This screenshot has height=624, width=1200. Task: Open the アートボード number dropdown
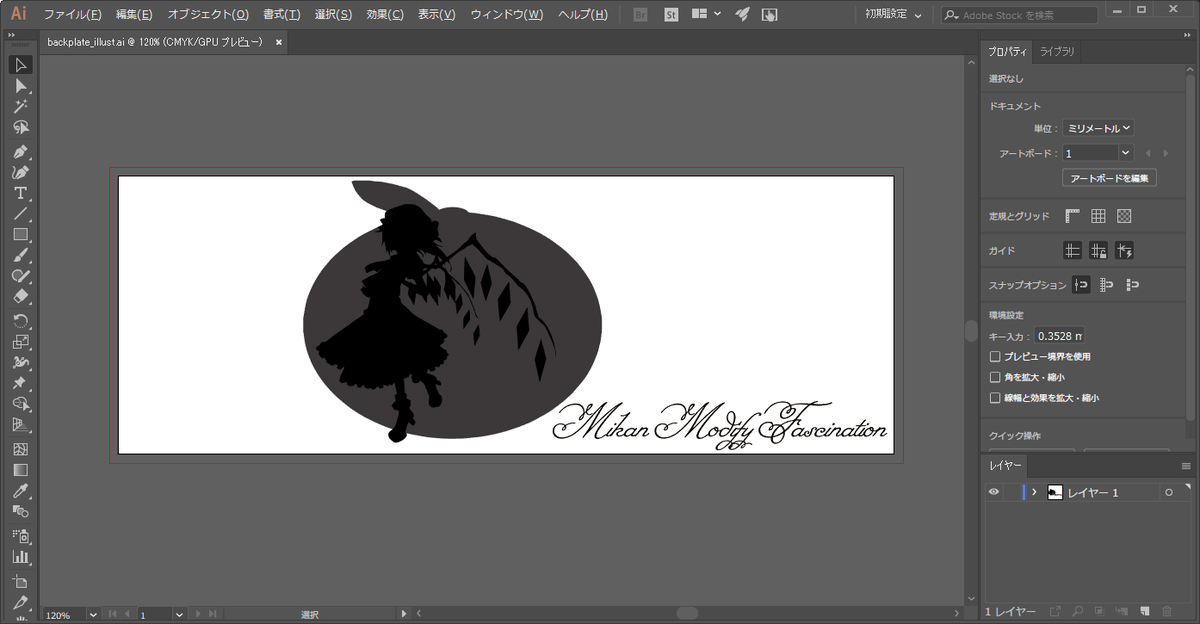1125,153
